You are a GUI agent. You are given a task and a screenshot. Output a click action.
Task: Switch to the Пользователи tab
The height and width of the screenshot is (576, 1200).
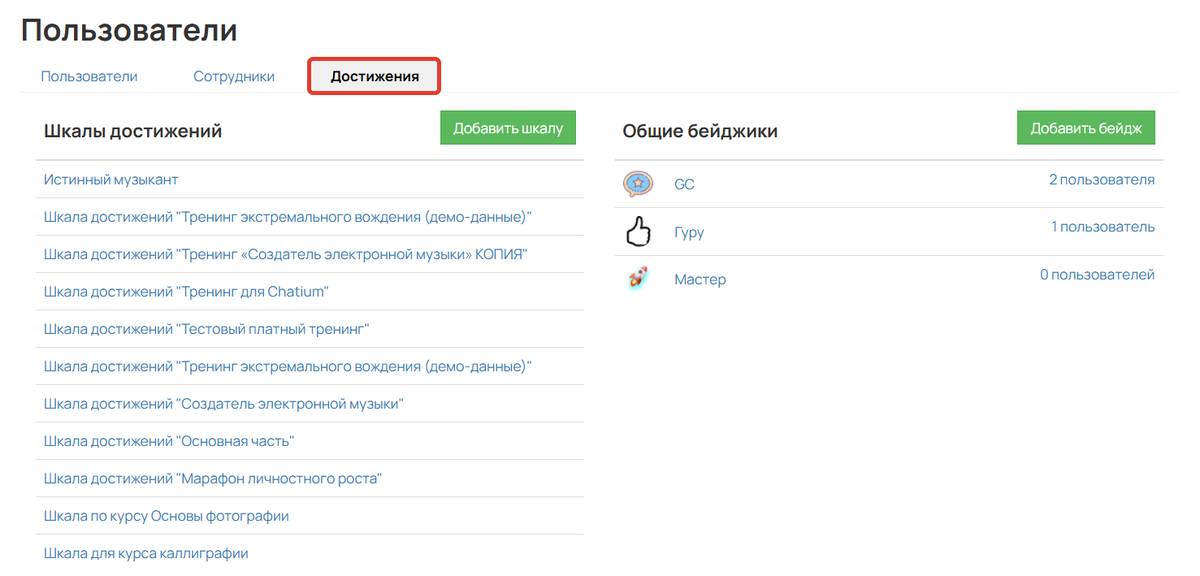[88, 75]
